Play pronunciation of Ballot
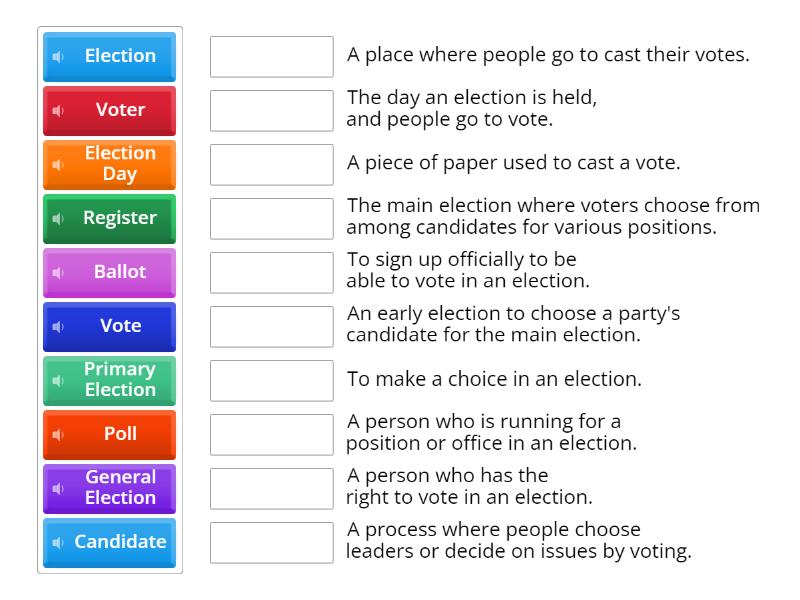 point(59,272)
